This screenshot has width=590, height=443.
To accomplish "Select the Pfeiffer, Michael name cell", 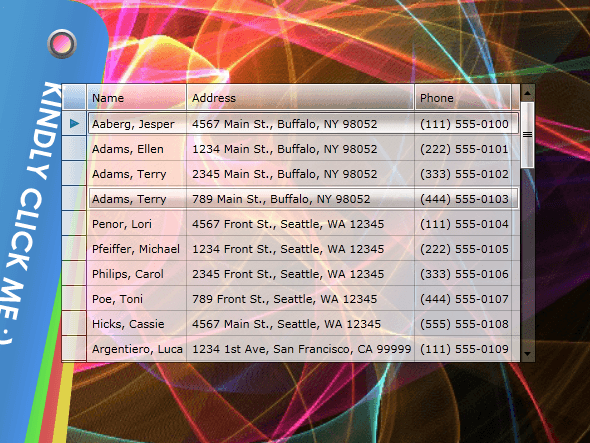I will [x=137, y=249].
